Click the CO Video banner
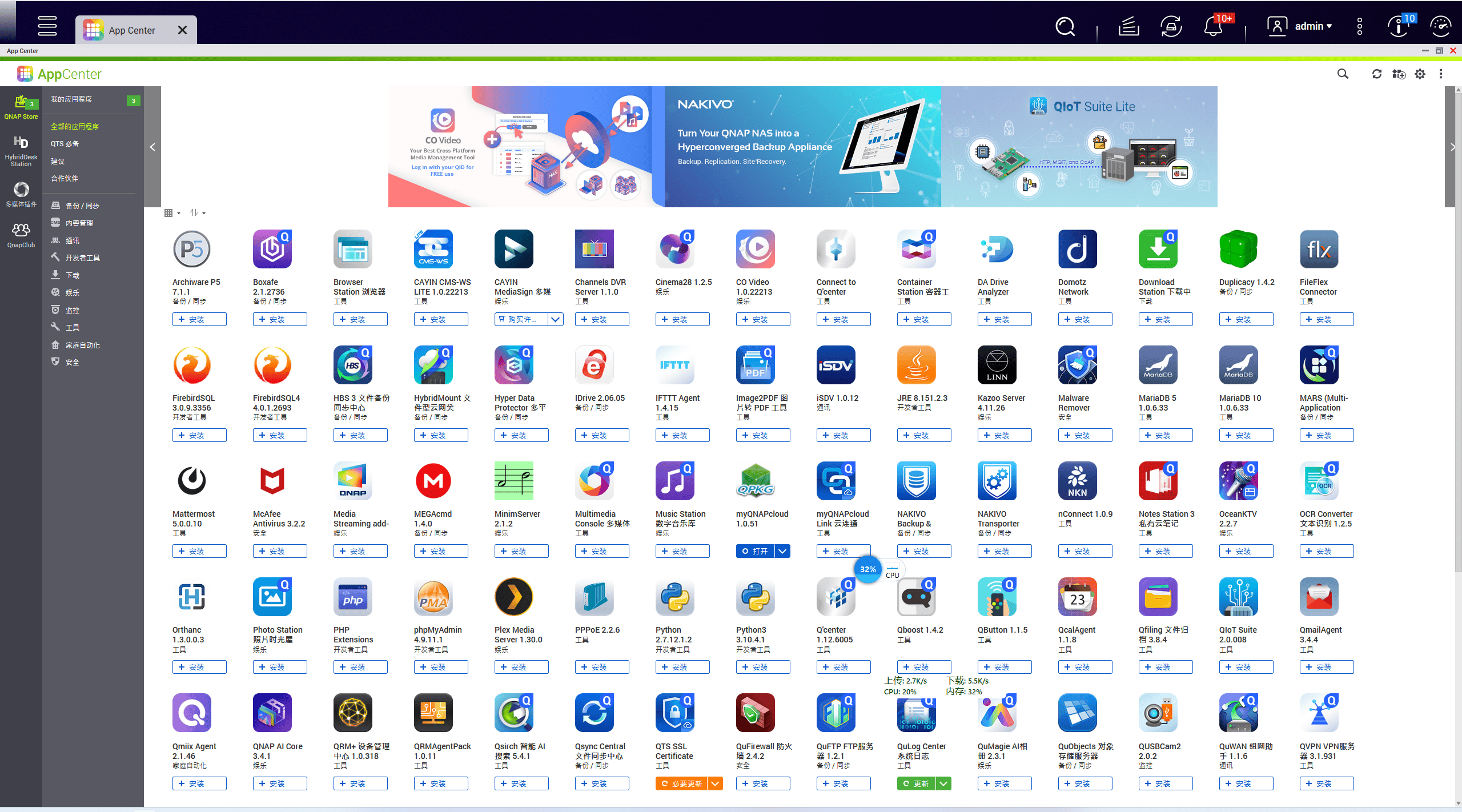Screen dimensions: 1462x812 (525, 147)
